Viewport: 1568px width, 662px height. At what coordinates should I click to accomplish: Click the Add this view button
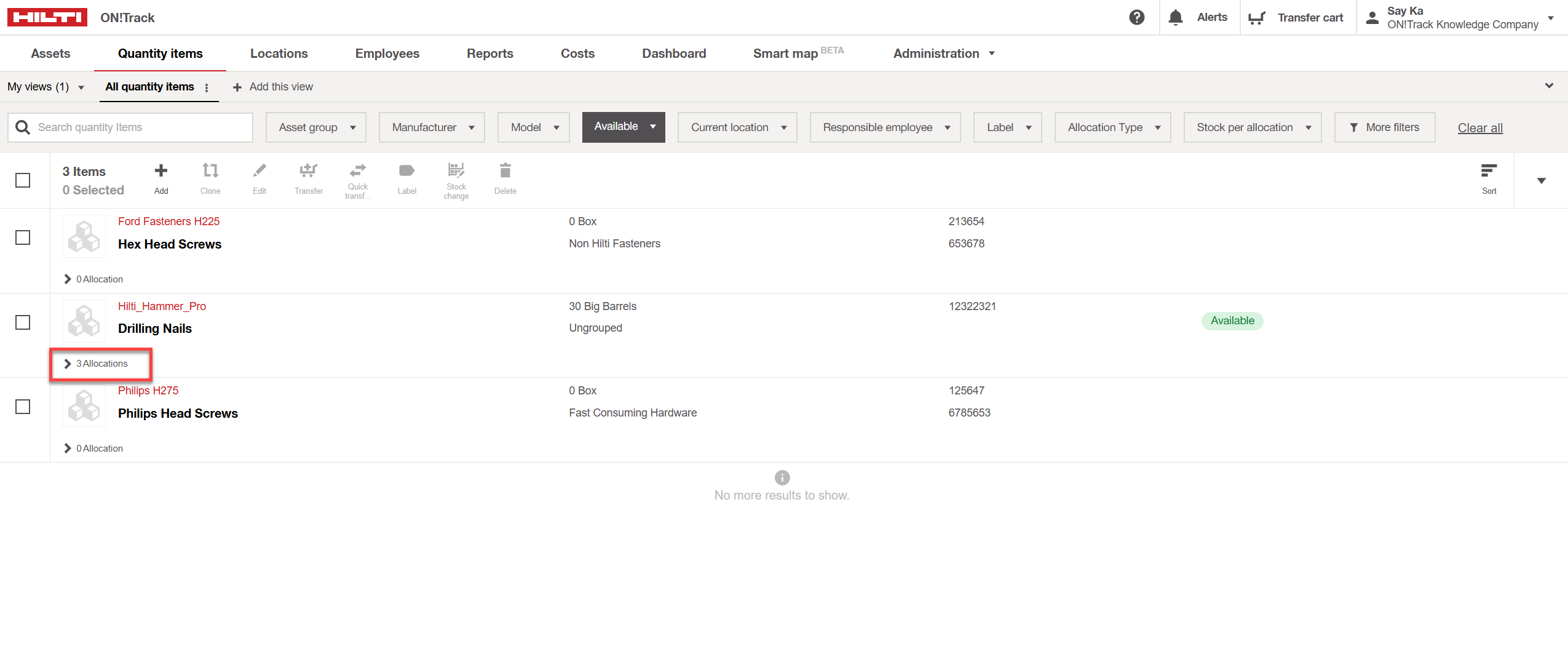click(x=272, y=87)
